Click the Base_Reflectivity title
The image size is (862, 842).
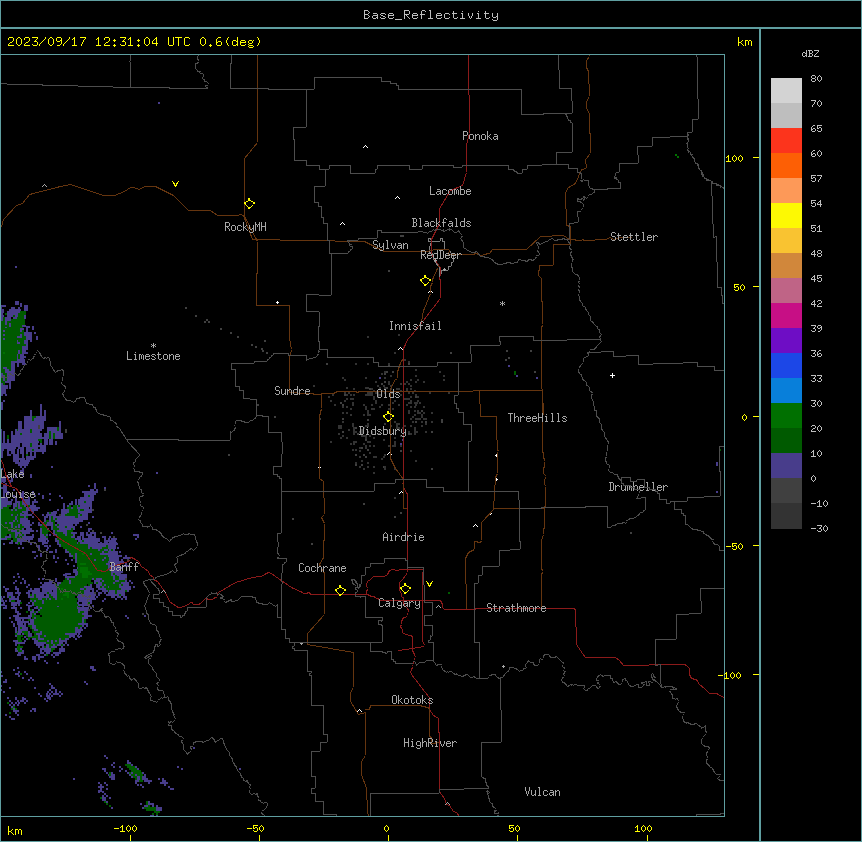point(431,15)
